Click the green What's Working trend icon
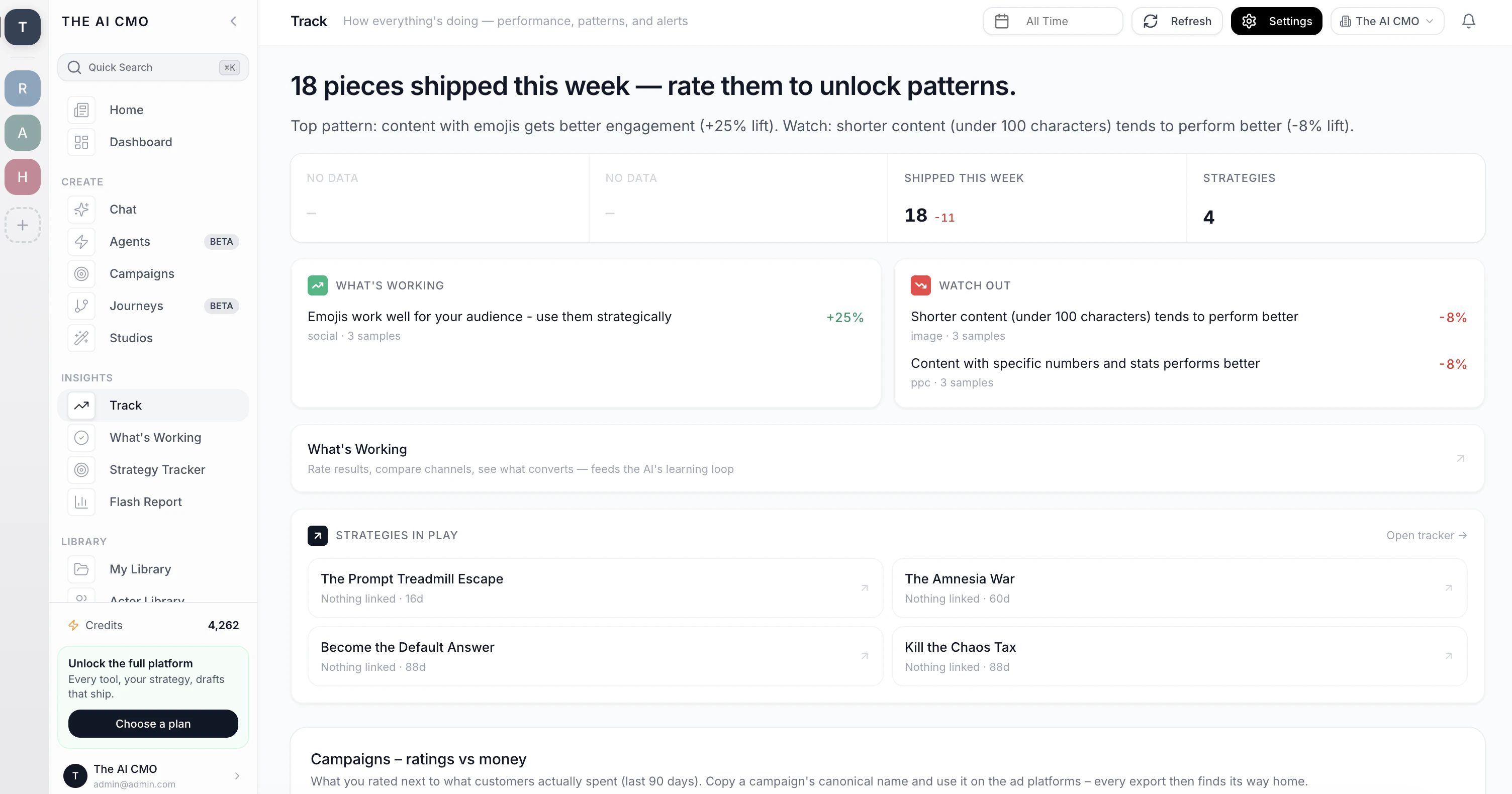This screenshot has width=1512, height=794. pyautogui.click(x=318, y=286)
